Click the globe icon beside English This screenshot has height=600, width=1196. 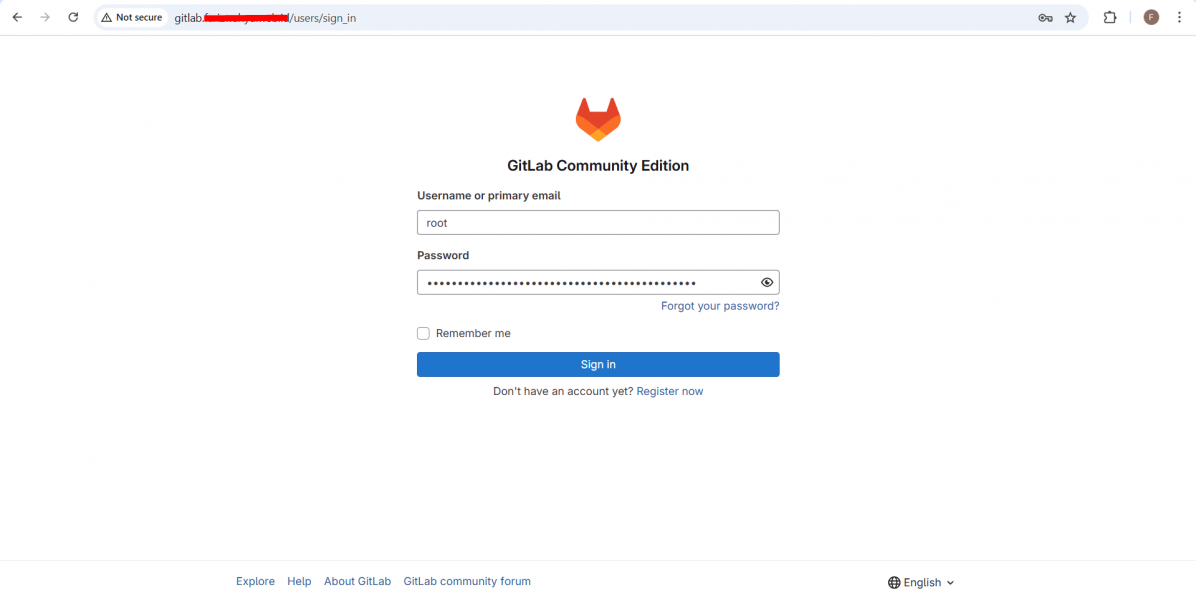click(894, 582)
